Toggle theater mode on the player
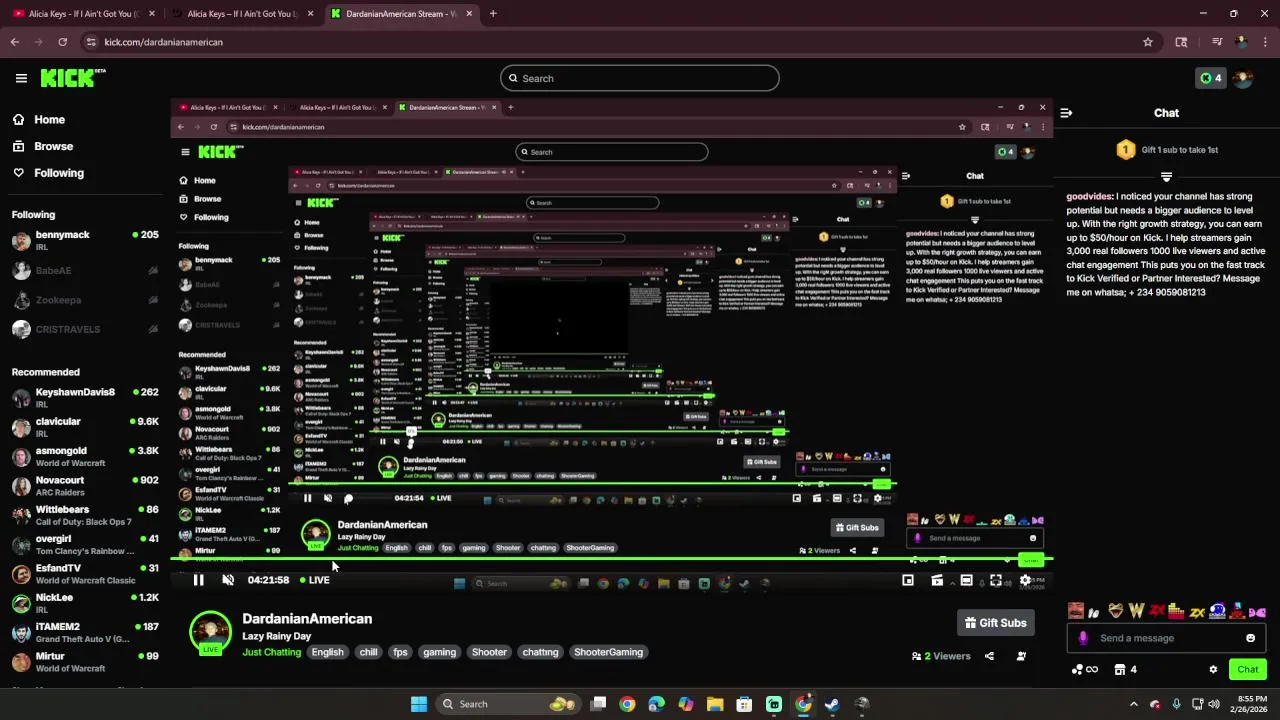 tap(967, 580)
